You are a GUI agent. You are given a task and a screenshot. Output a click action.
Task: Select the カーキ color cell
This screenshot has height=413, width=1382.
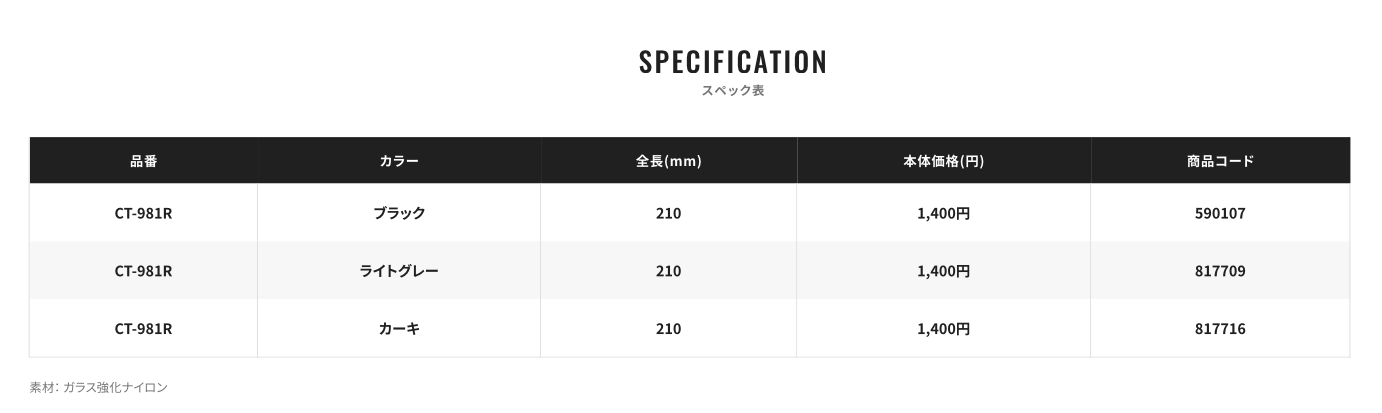point(399,329)
